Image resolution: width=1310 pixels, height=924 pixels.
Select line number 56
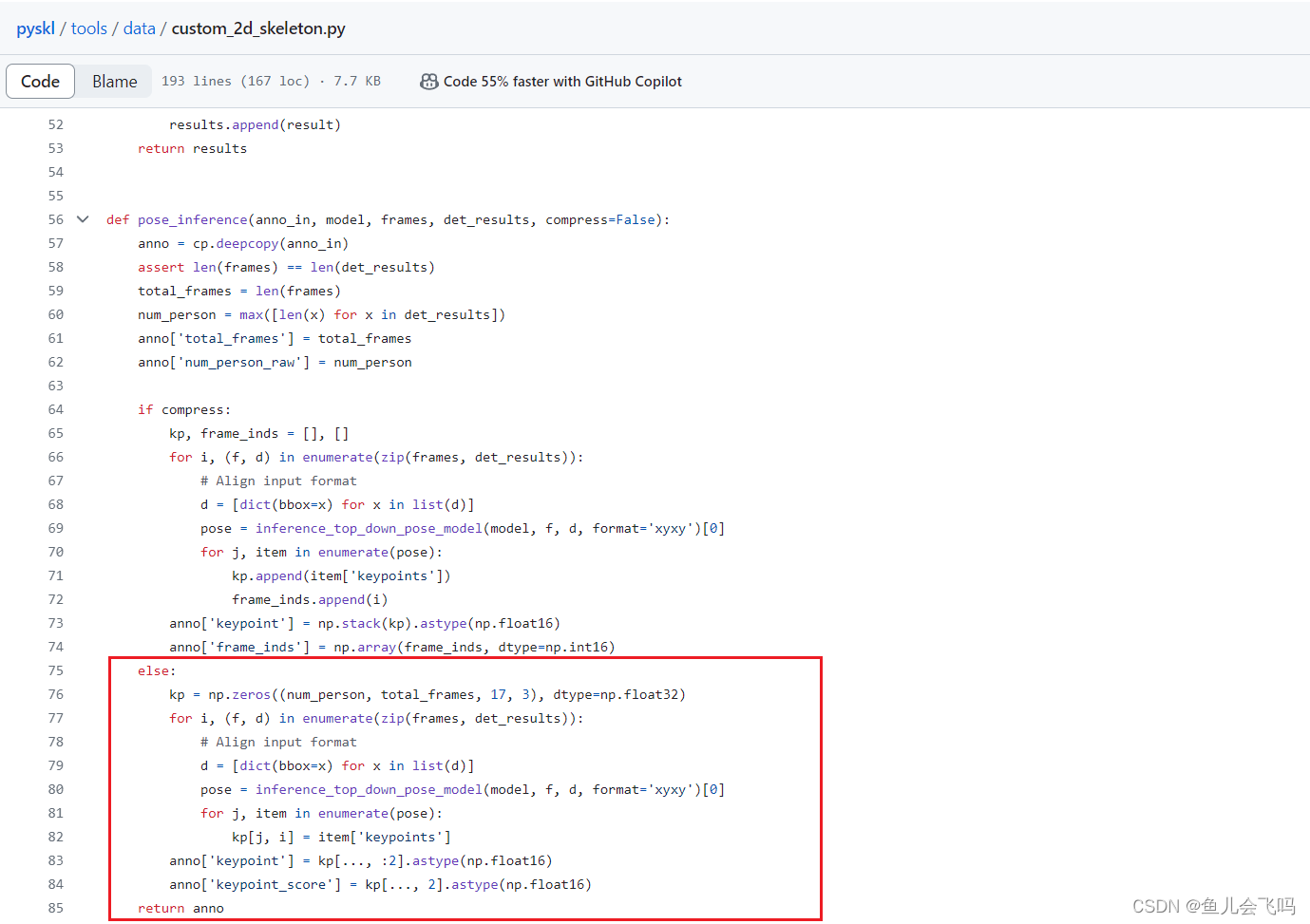(x=55, y=218)
